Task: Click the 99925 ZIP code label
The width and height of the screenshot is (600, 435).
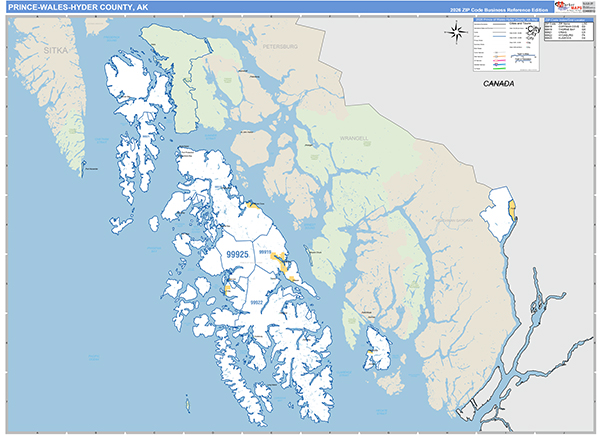Action: coord(237,254)
